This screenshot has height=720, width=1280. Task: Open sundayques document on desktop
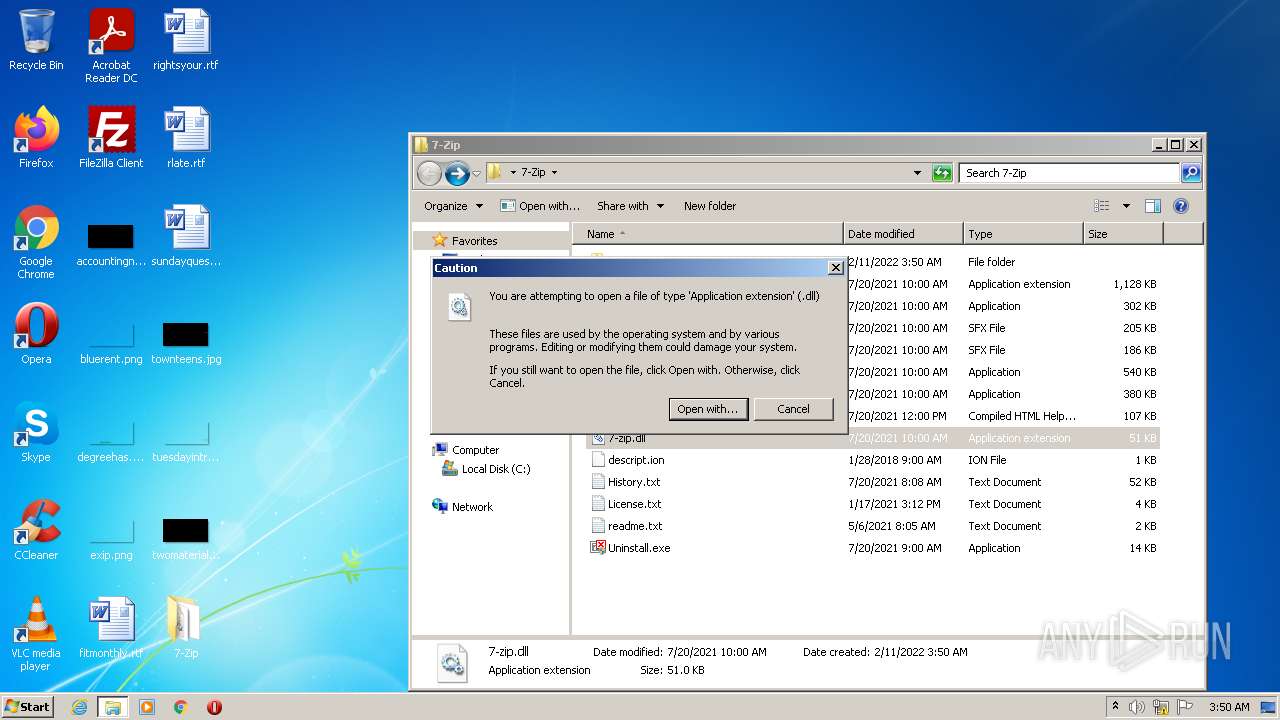pos(186,236)
